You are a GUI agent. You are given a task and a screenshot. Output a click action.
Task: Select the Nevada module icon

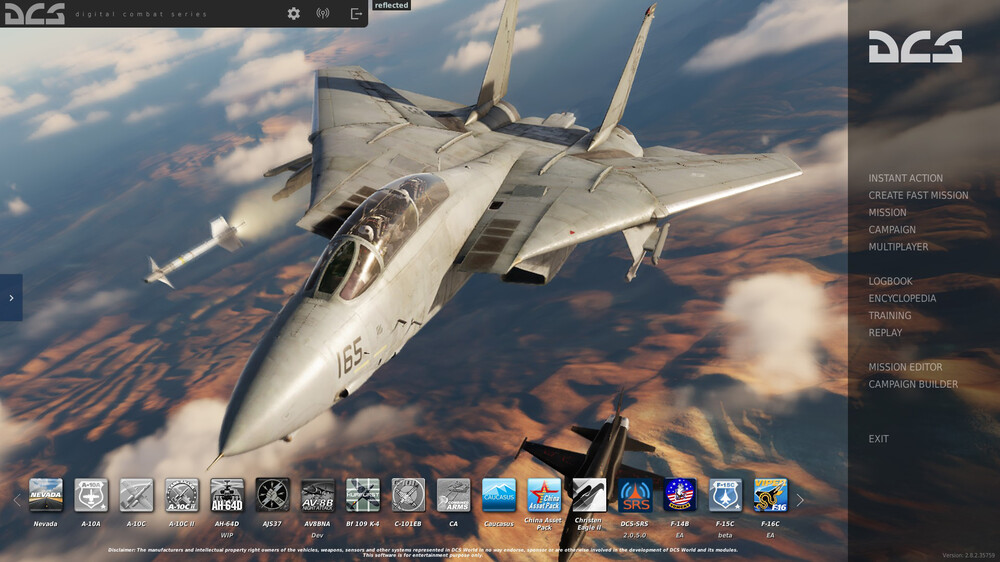click(x=46, y=495)
